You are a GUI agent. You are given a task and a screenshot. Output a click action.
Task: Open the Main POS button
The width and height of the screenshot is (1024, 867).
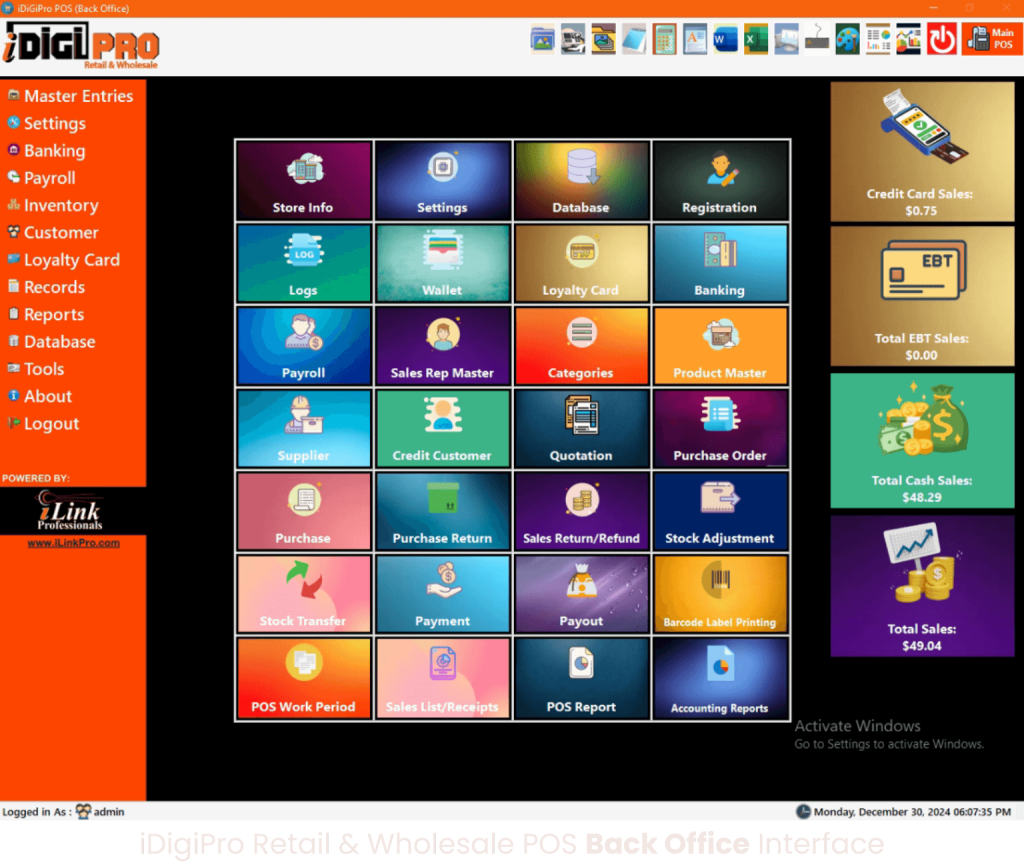click(x=991, y=39)
